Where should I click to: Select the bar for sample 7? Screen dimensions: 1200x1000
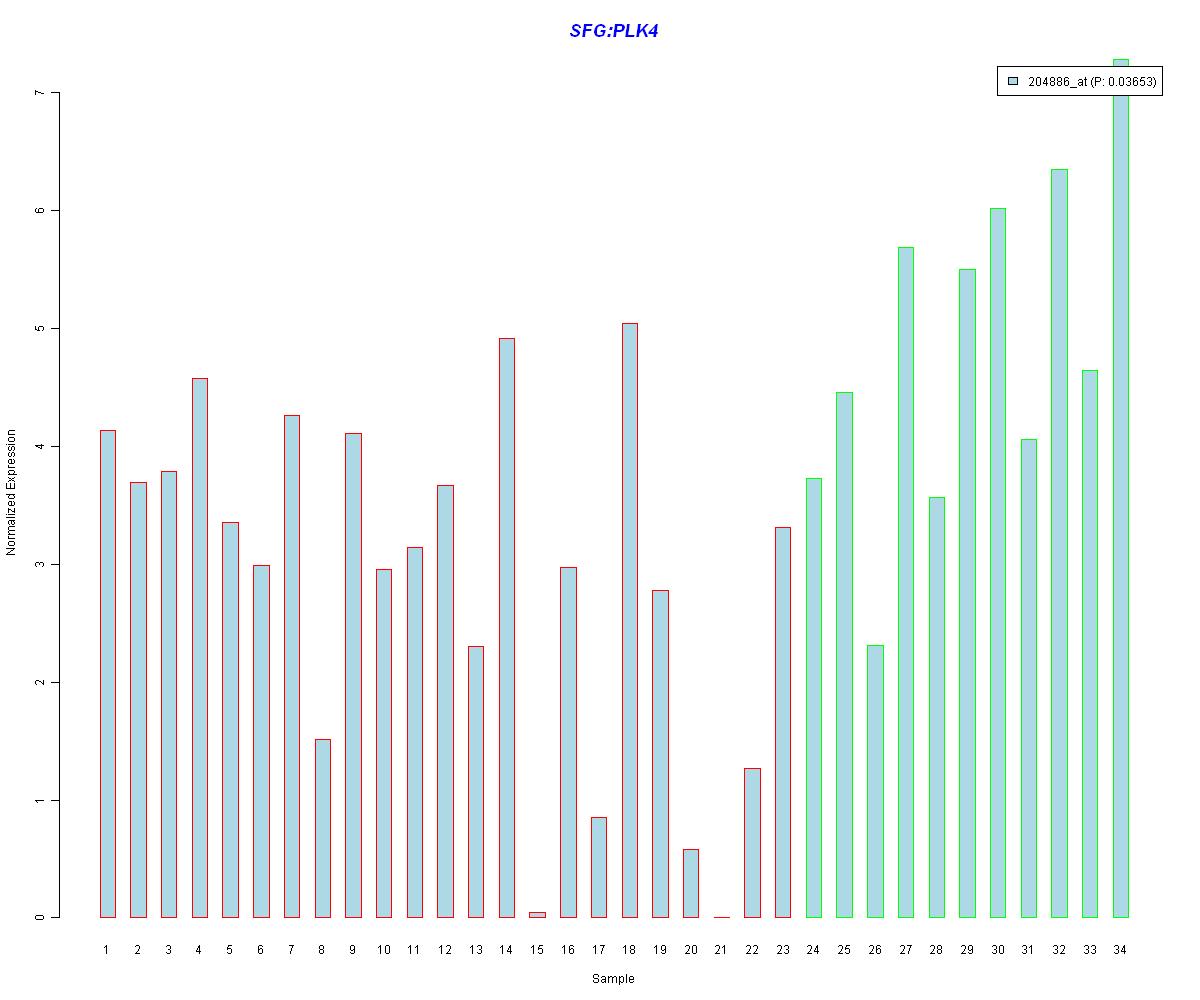pyautogui.click(x=291, y=666)
